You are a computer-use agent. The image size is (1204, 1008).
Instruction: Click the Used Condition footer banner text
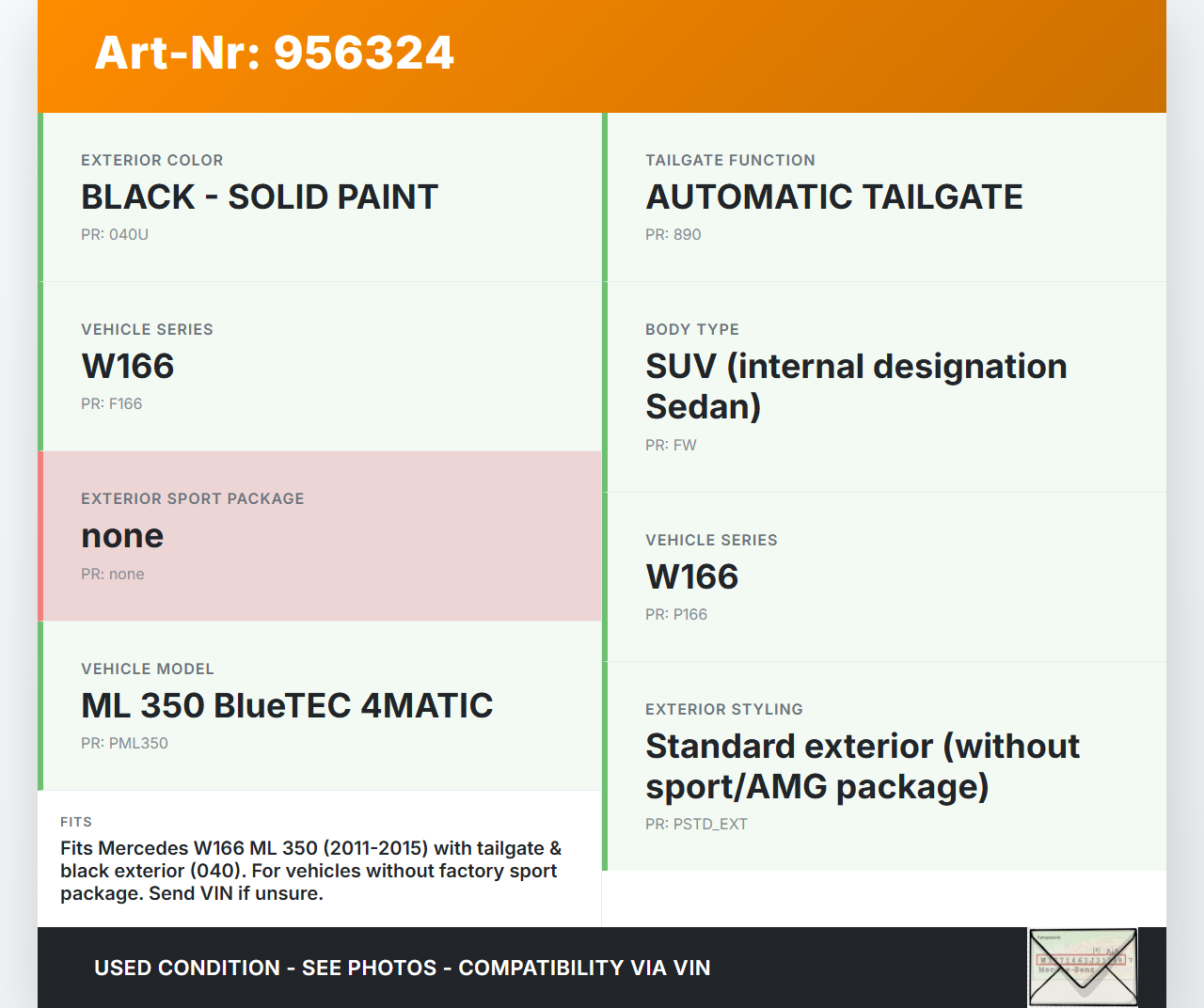402,968
